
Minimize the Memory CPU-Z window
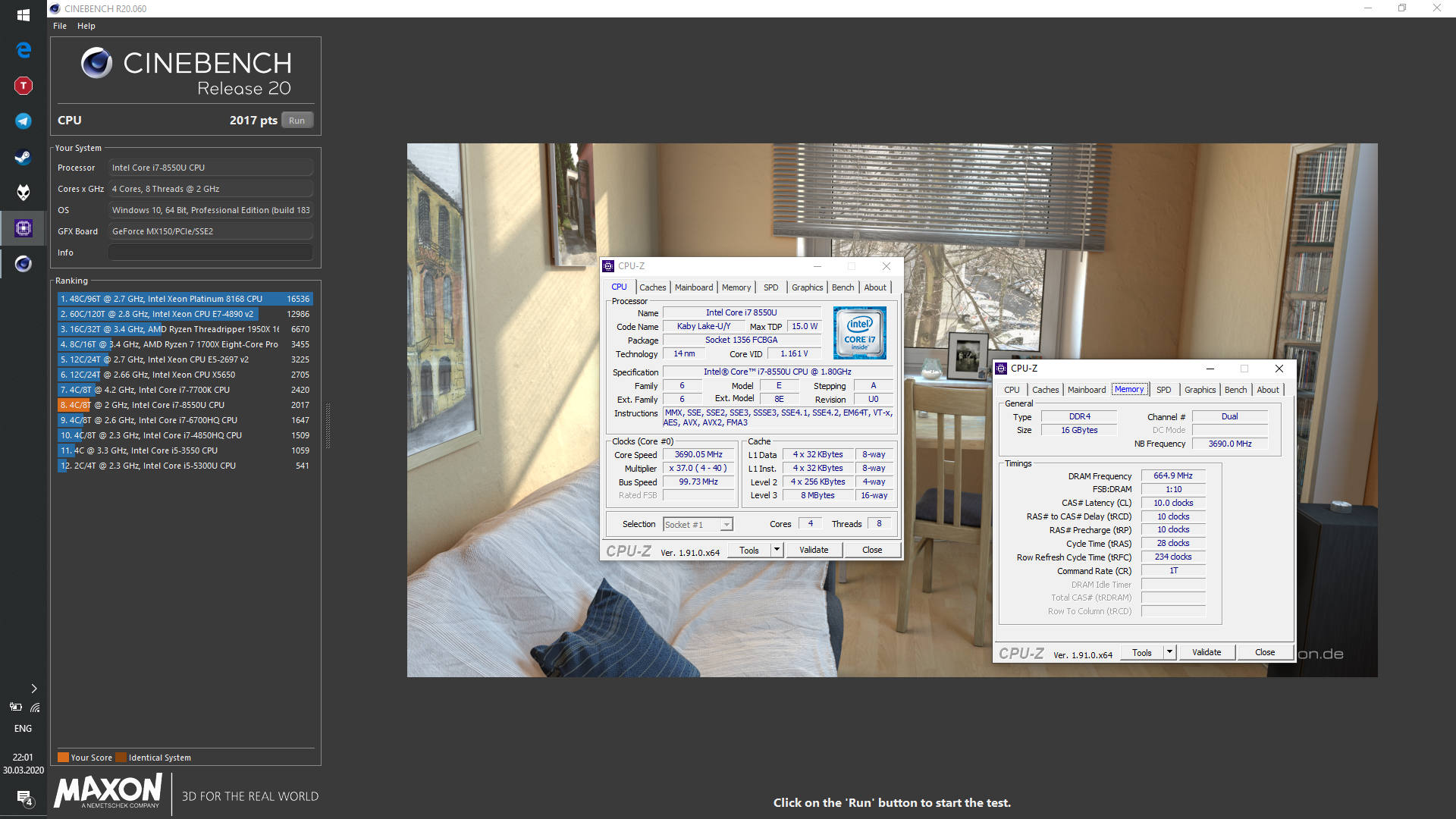[1210, 369]
